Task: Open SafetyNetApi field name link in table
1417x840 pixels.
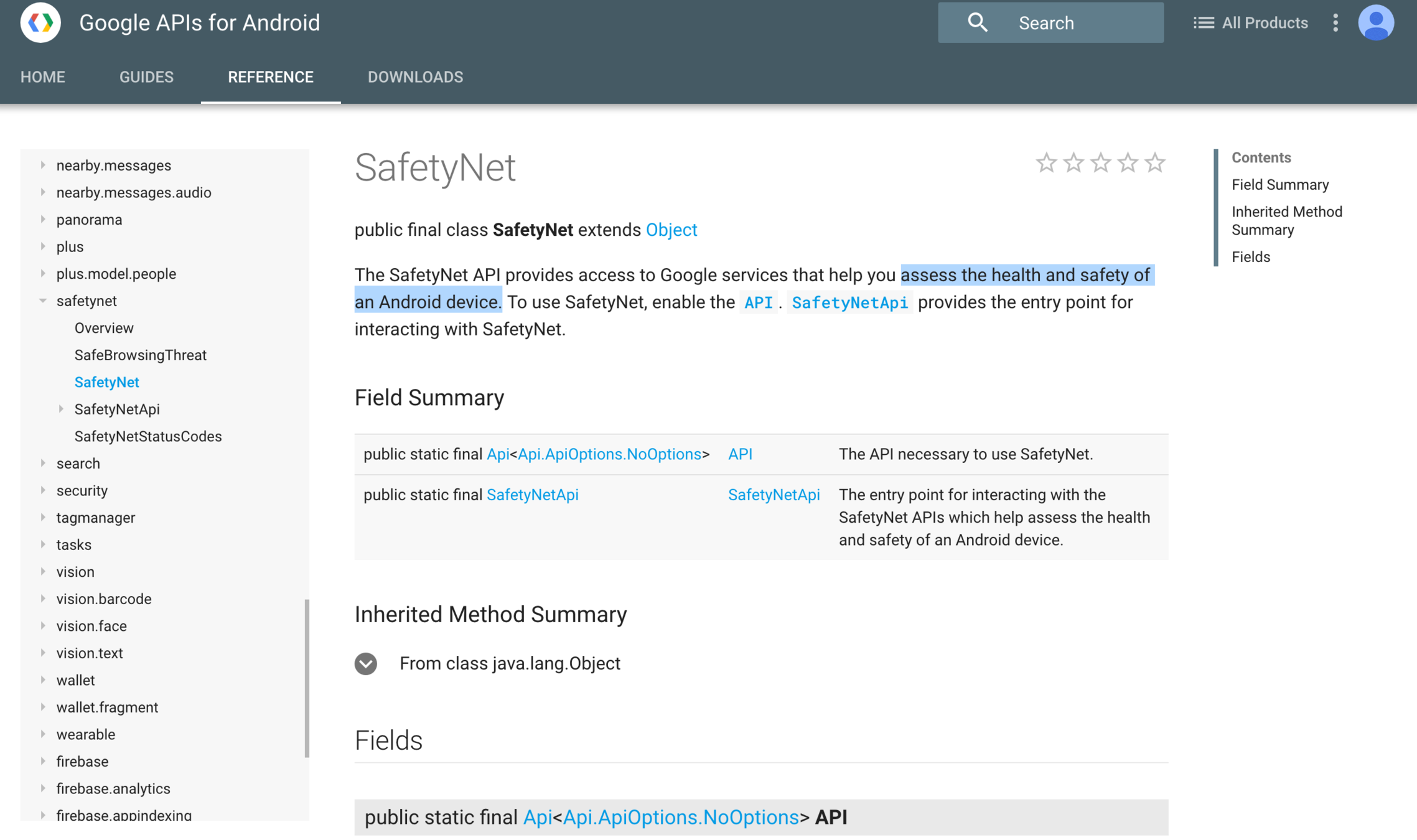Action: (x=774, y=495)
